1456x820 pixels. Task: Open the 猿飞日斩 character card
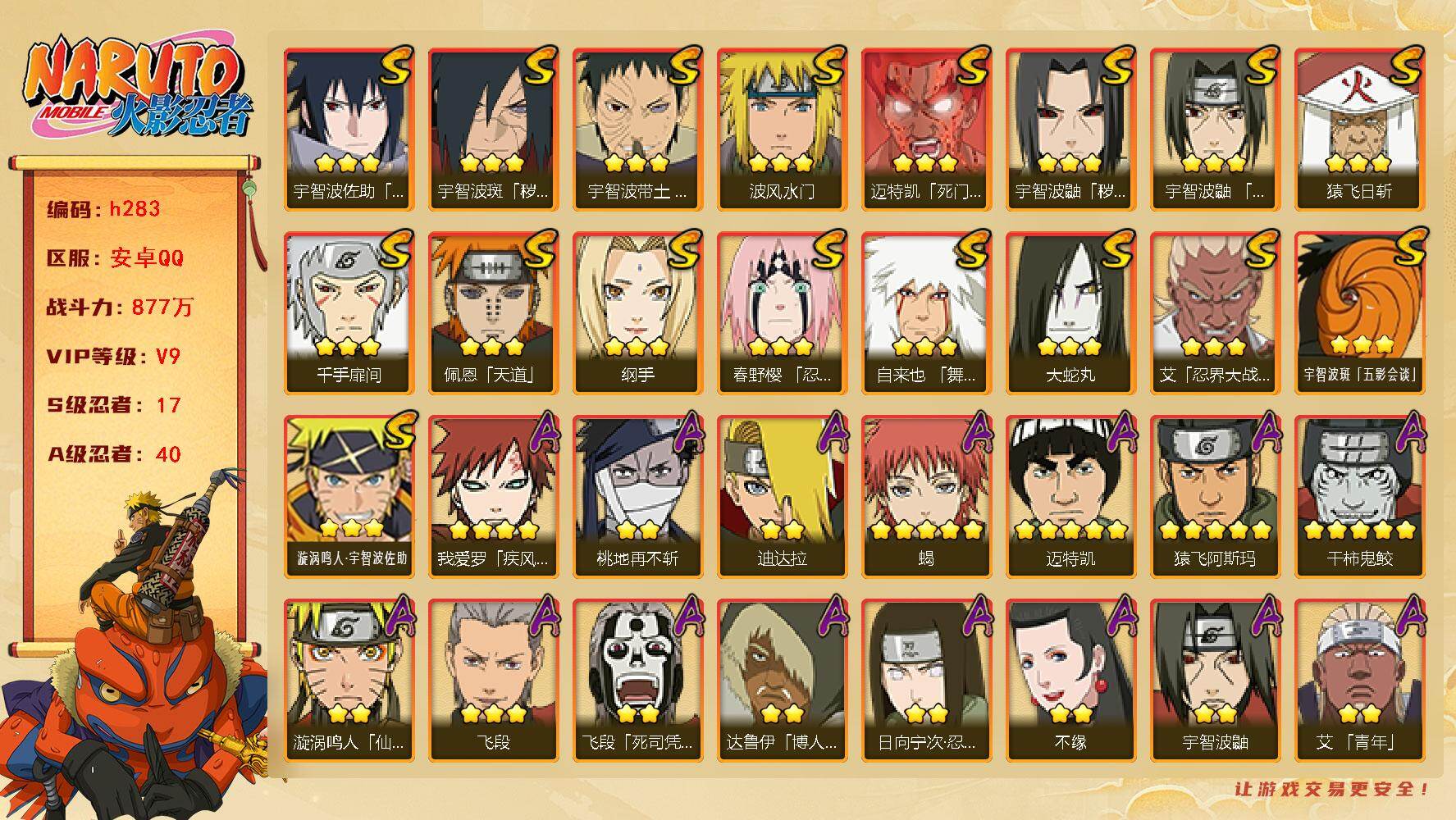(1359, 130)
